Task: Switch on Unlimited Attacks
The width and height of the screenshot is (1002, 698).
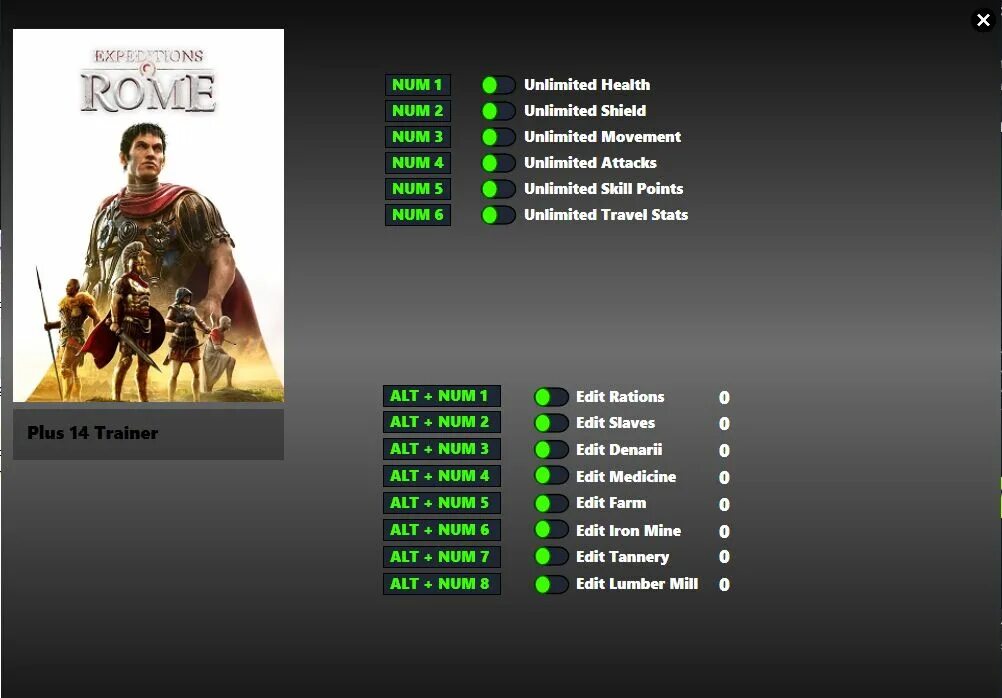Action: 498,163
